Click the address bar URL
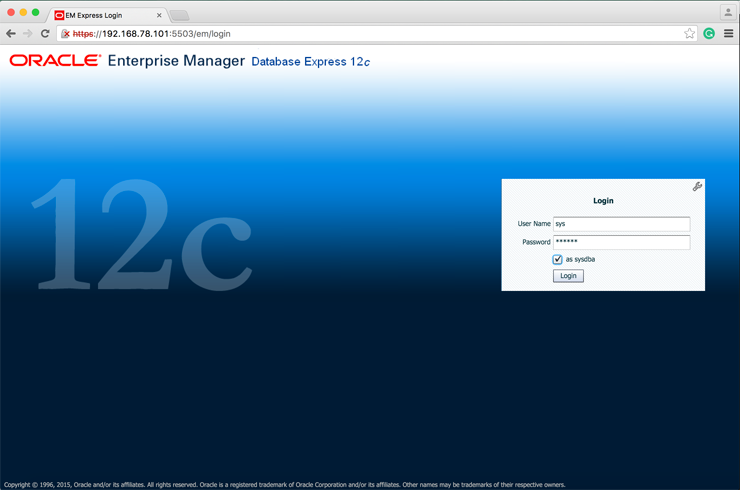 point(151,34)
